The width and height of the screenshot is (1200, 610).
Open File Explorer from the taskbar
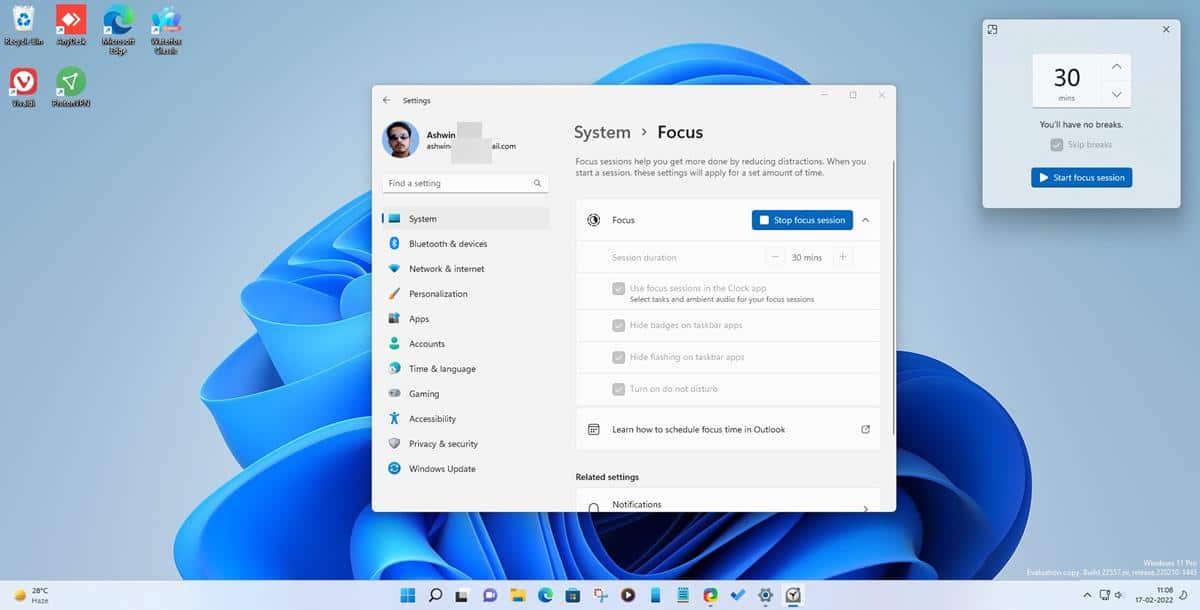point(518,595)
